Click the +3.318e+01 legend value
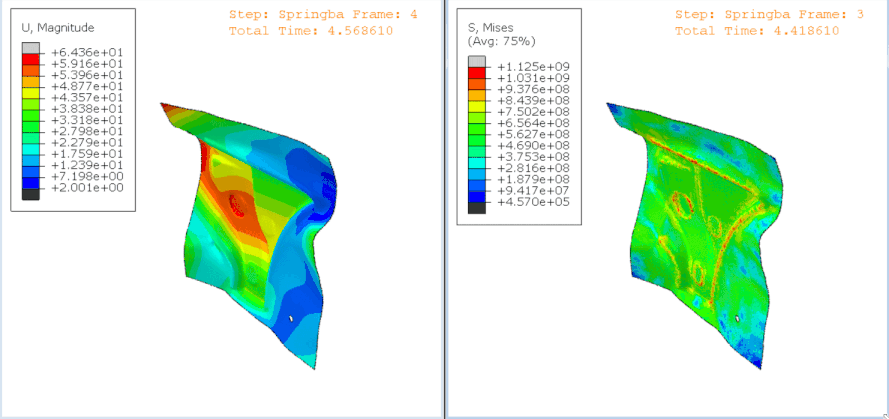The height and width of the screenshot is (419, 889). [87, 120]
